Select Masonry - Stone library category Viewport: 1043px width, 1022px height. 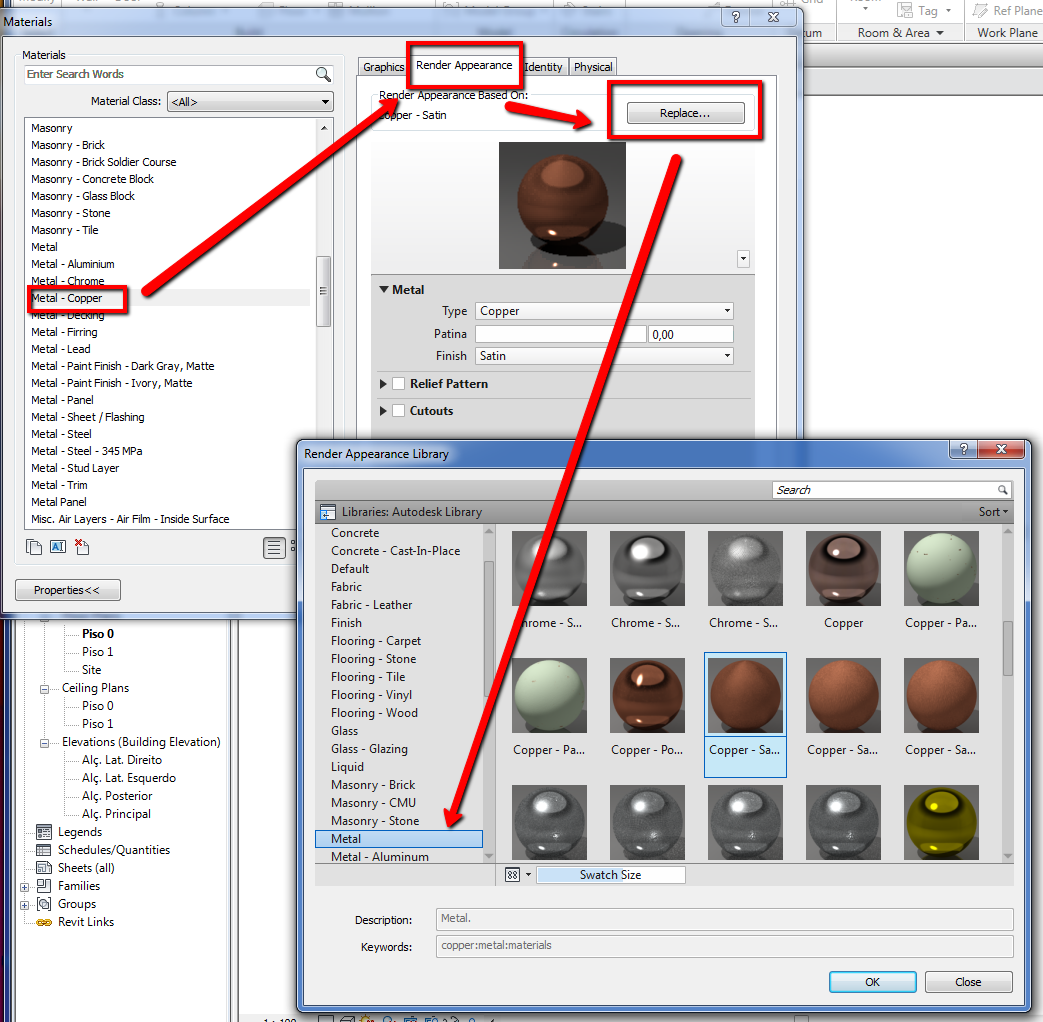(375, 821)
